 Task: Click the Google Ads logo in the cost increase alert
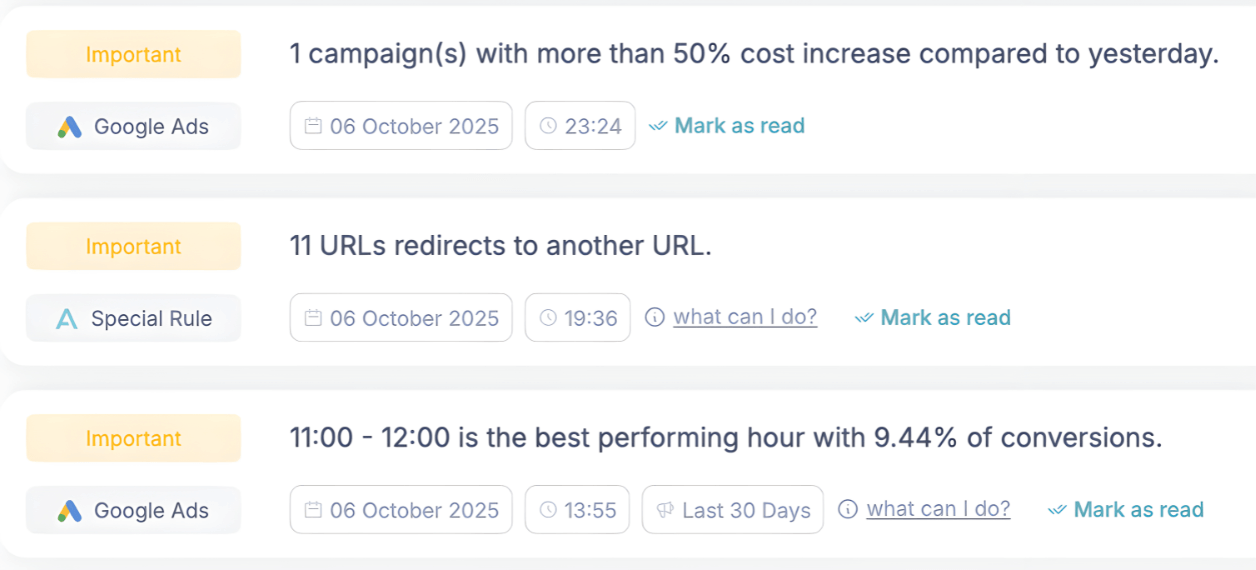[69, 127]
